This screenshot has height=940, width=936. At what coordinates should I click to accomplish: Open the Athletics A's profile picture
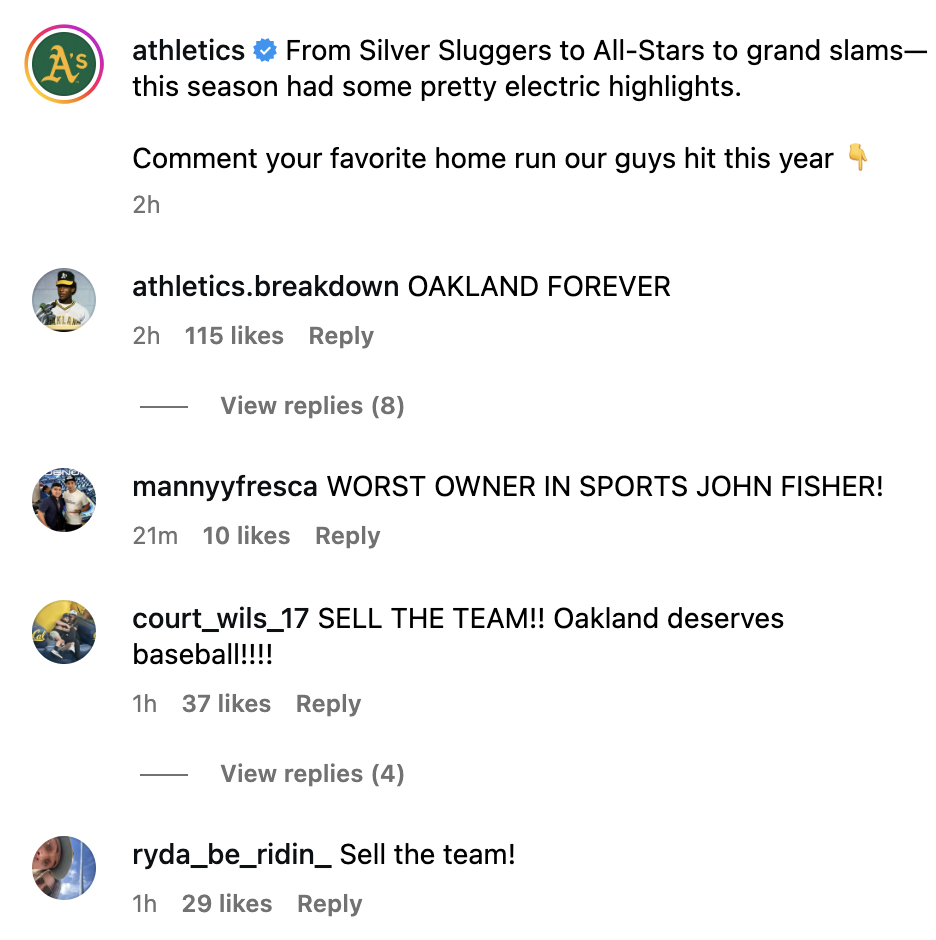(64, 64)
